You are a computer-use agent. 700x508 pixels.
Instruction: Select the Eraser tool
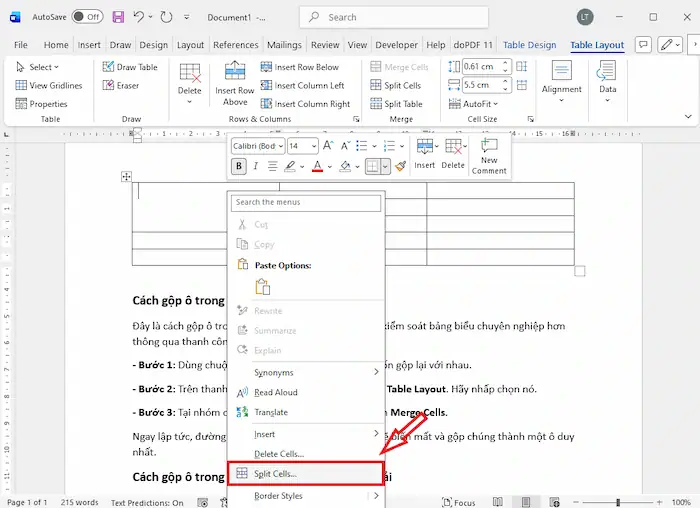(x=121, y=85)
